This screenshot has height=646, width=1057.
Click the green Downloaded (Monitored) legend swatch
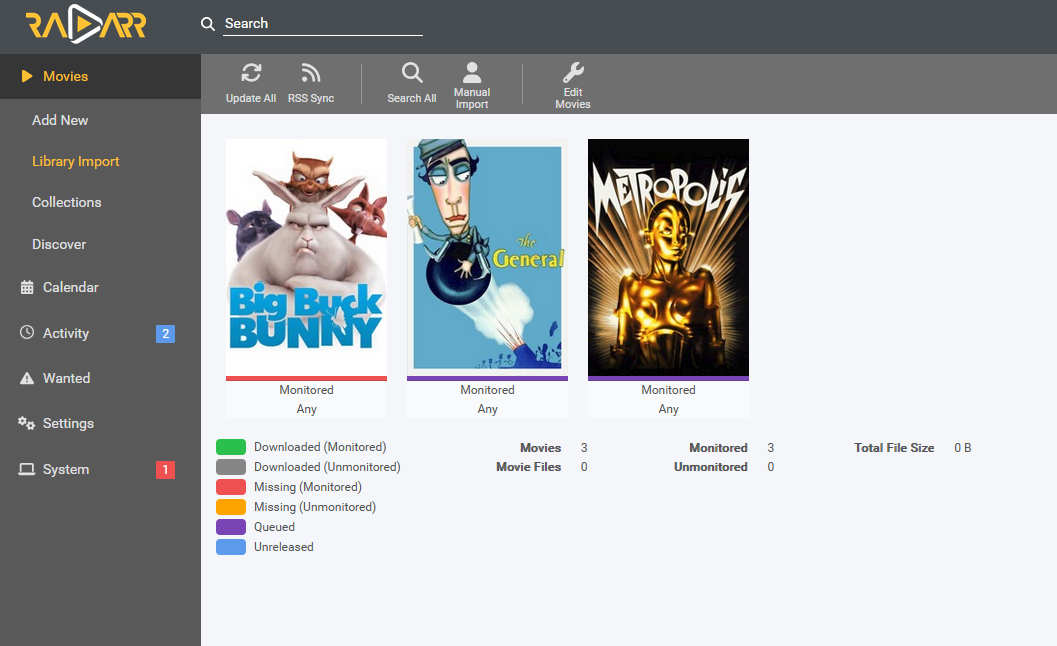[x=231, y=447]
